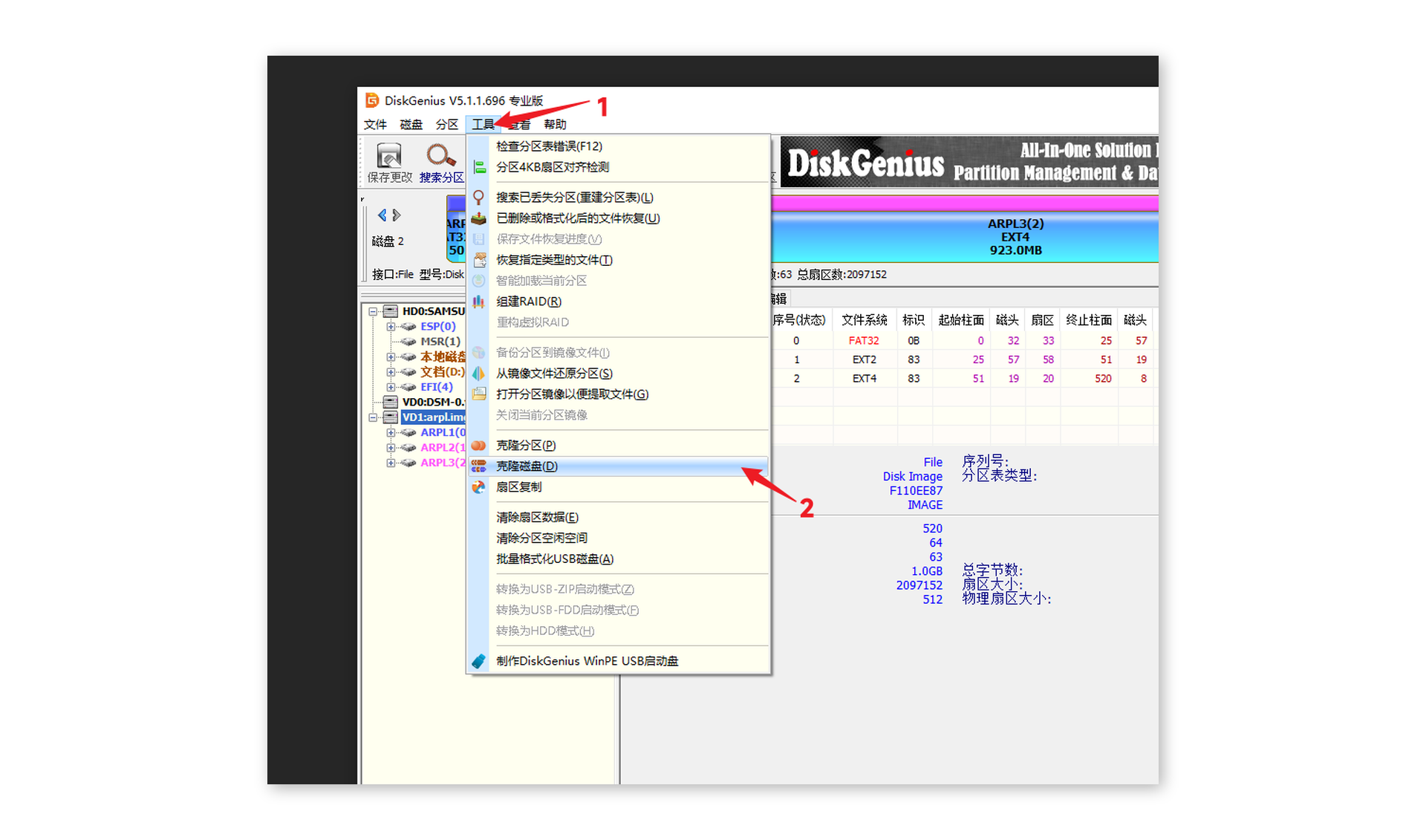Expand the ARPL3(2) partition node
The image size is (1426, 840).
391,463
